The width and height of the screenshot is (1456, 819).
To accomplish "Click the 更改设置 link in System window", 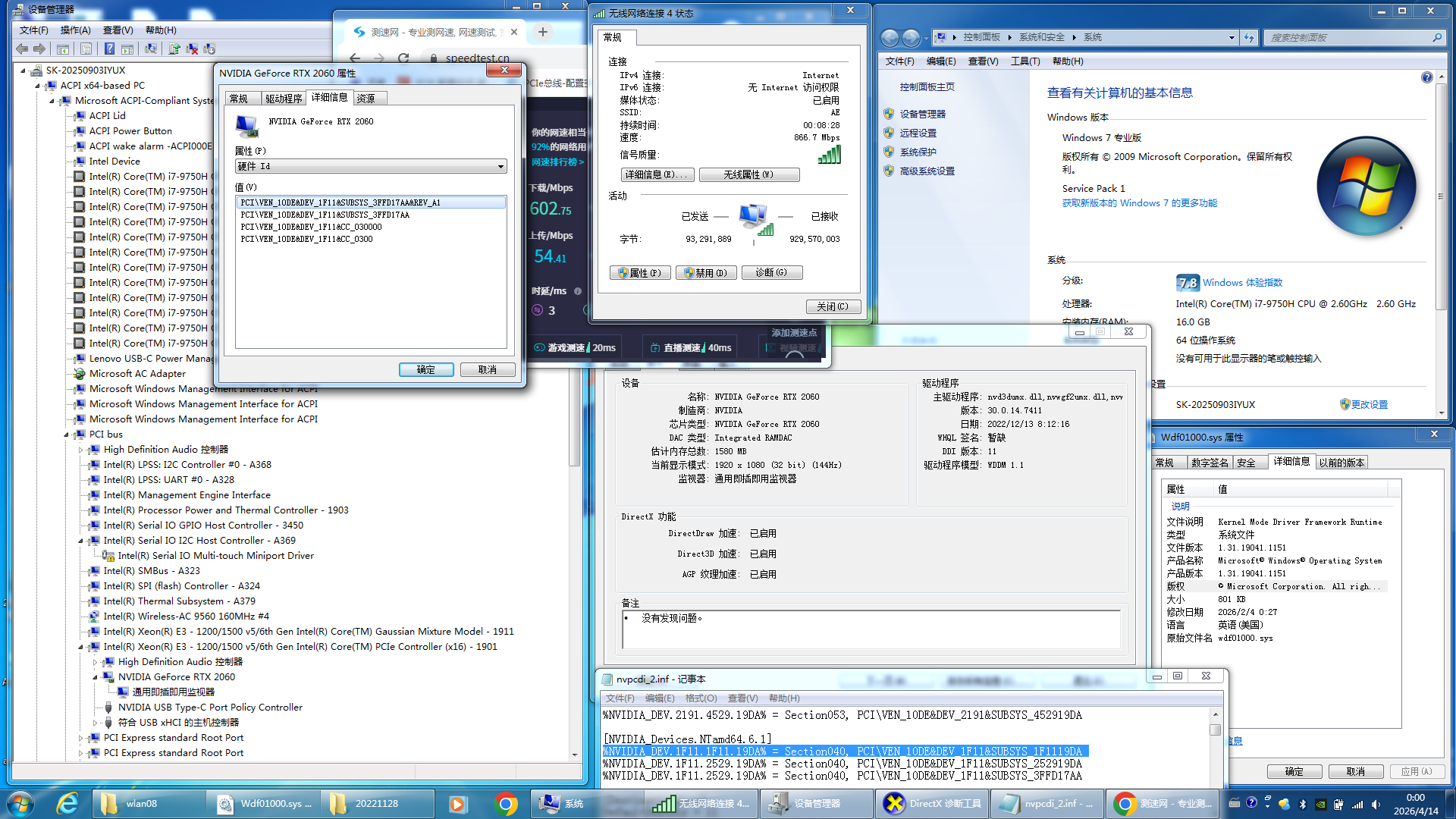I will 1369,404.
